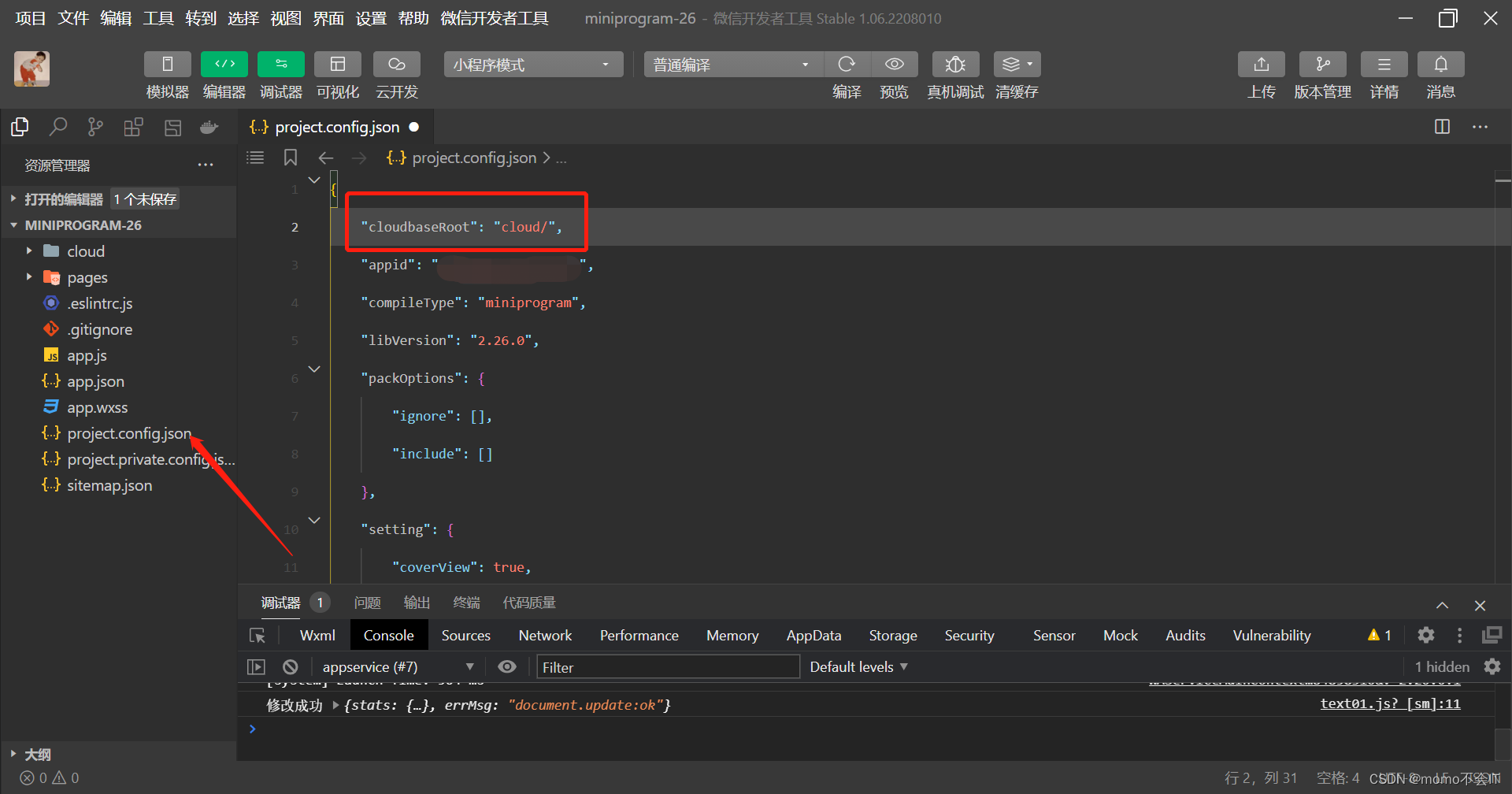This screenshot has height=794, width=1512.
Task: Expand the 打开的编辑器 section
Action: (x=64, y=199)
